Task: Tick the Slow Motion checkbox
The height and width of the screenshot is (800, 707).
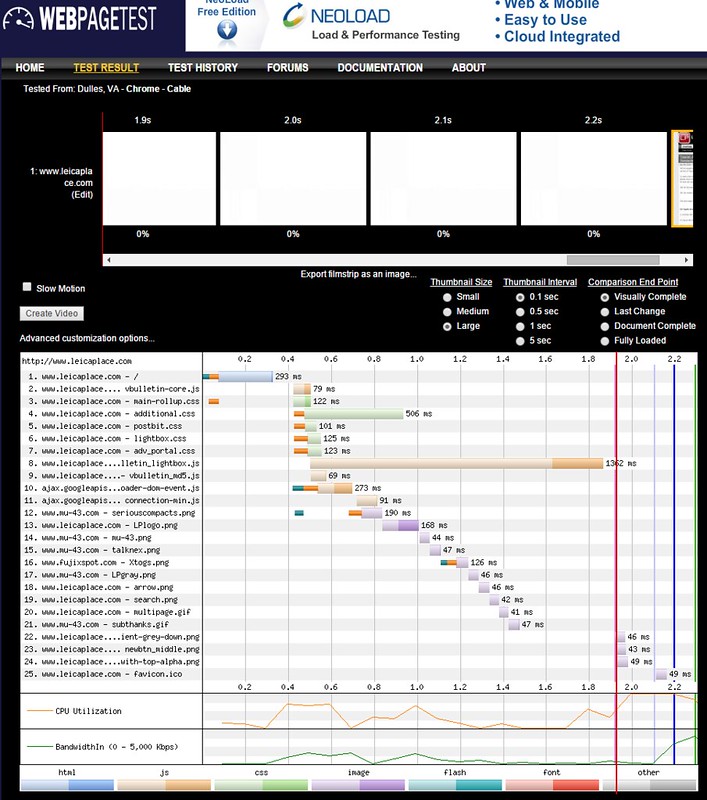Action: coord(27,287)
